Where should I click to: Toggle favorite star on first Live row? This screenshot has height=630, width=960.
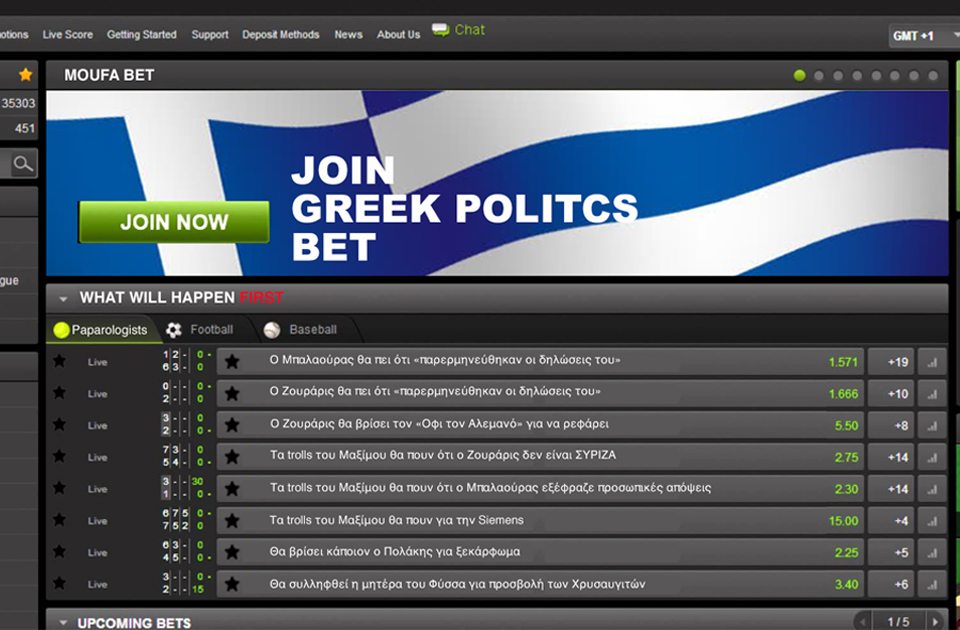59,361
